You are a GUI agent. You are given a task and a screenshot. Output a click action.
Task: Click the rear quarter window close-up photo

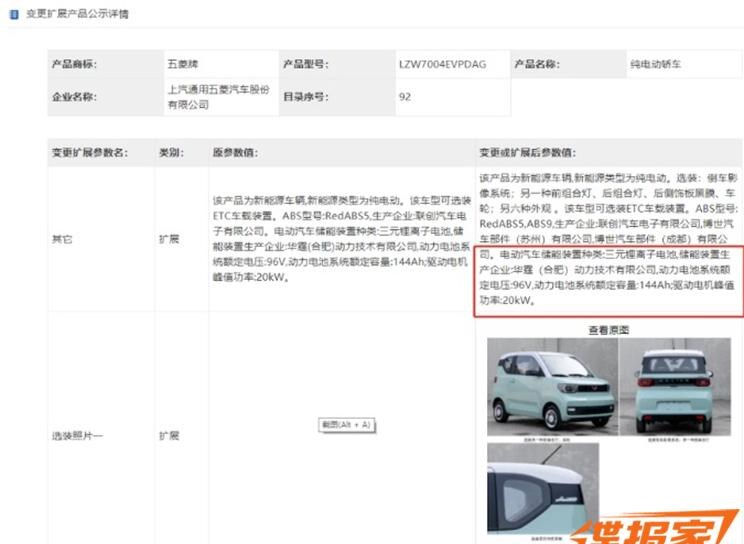point(543,489)
